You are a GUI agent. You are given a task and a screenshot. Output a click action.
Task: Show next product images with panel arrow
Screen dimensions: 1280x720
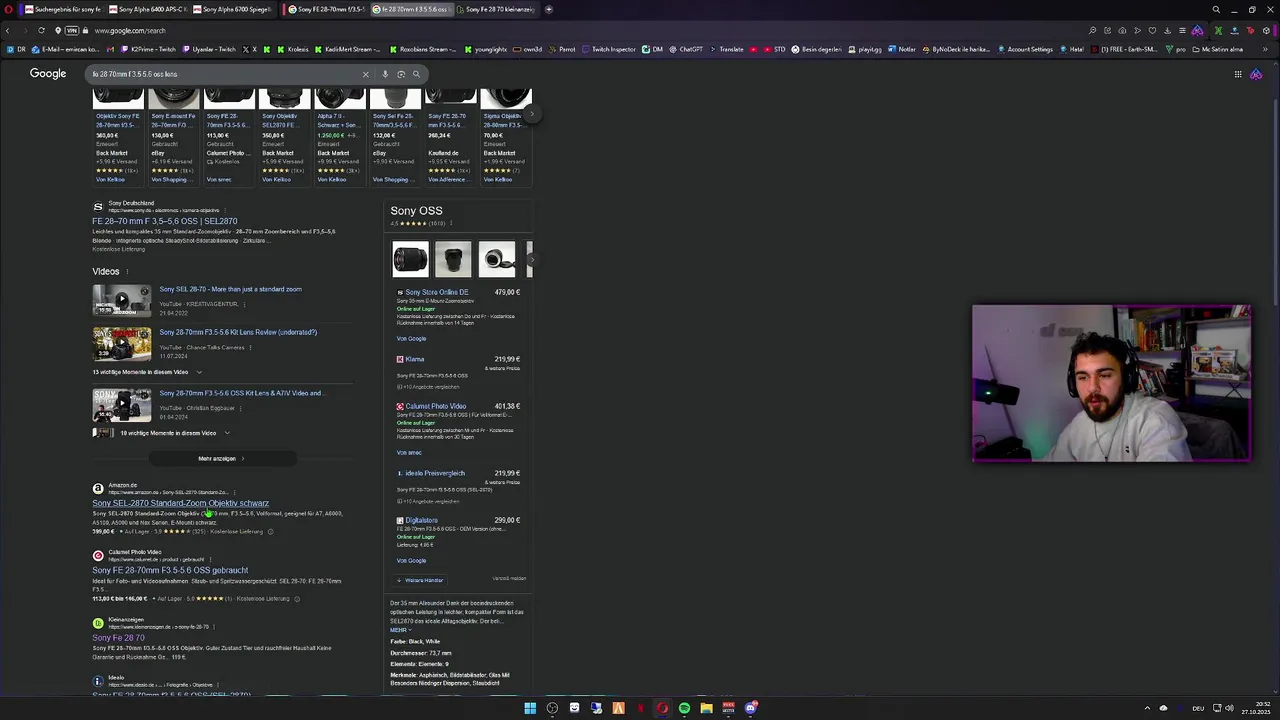point(530,259)
